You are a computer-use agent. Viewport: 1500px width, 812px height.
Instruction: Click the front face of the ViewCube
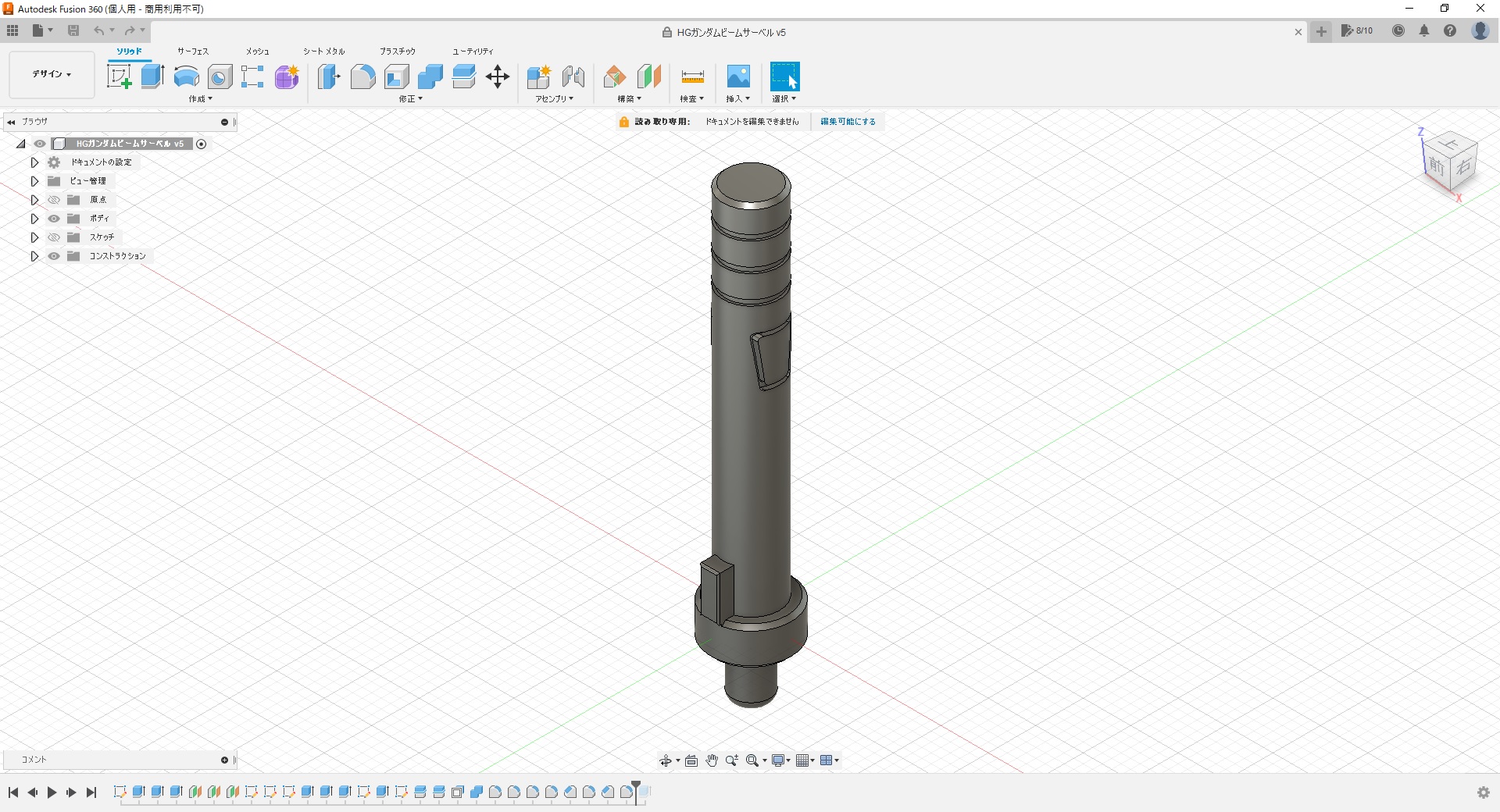click(x=1437, y=166)
